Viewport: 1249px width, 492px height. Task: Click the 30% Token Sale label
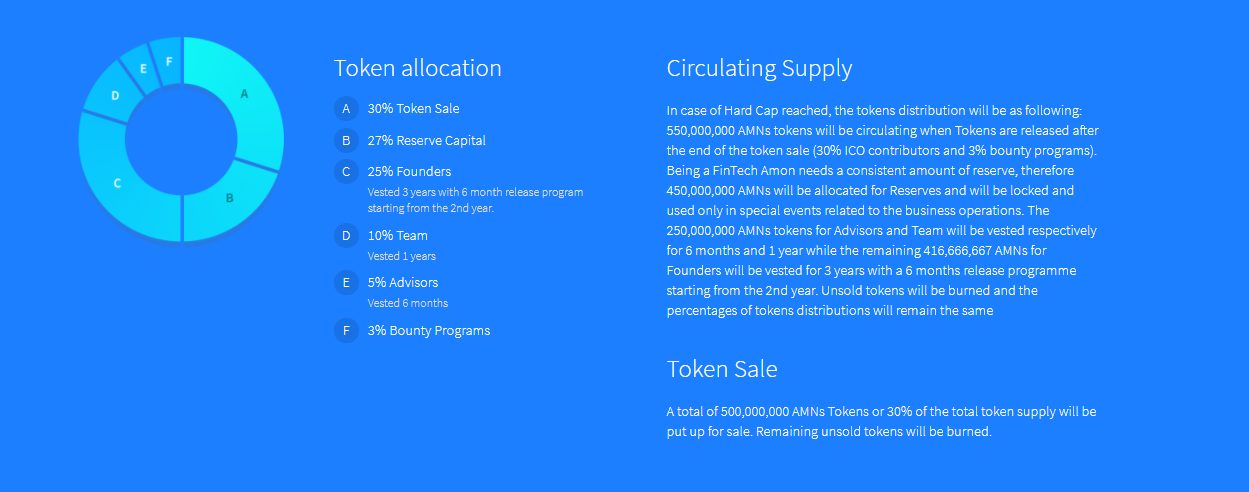(413, 108)
